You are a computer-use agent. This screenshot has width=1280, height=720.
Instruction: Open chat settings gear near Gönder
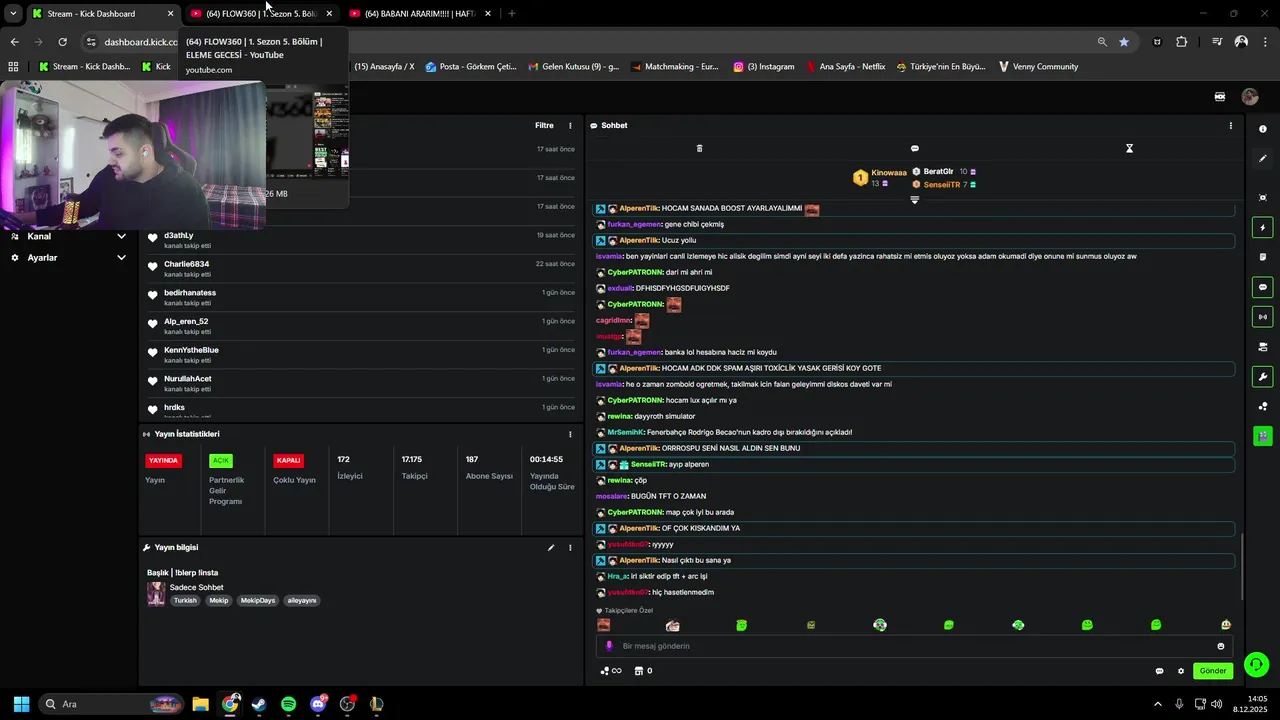coord(1180,671)
